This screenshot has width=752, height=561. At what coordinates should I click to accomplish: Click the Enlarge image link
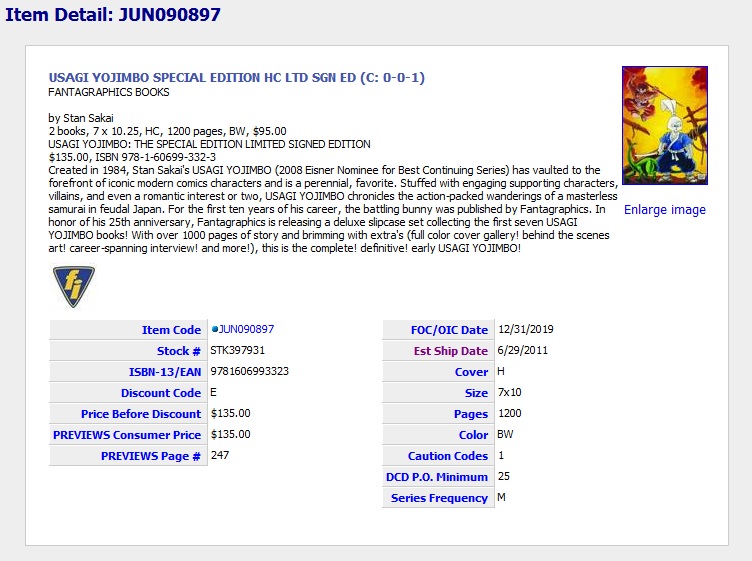[665, 210]
